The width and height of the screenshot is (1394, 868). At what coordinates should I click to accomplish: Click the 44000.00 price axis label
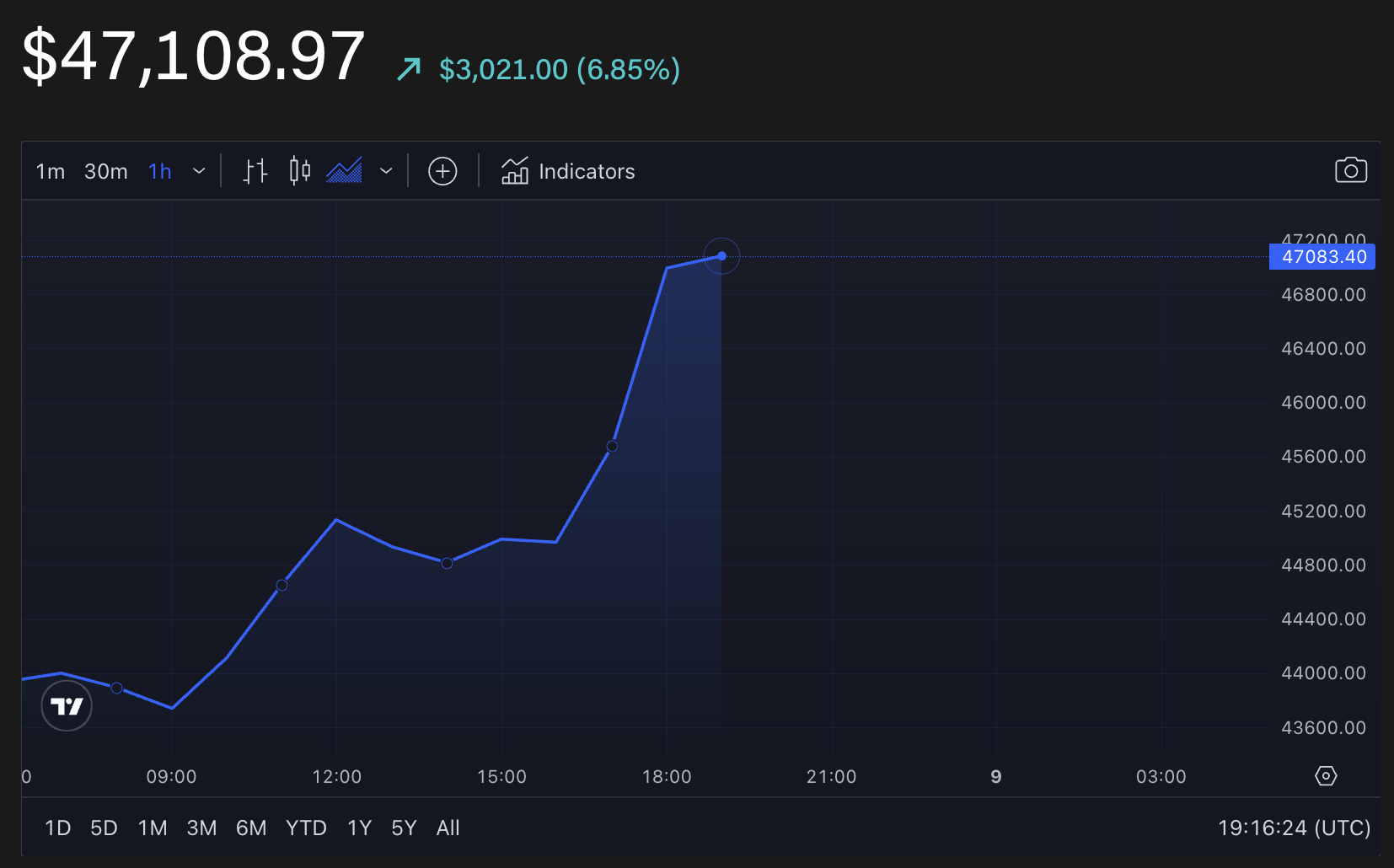(1323, 672)
